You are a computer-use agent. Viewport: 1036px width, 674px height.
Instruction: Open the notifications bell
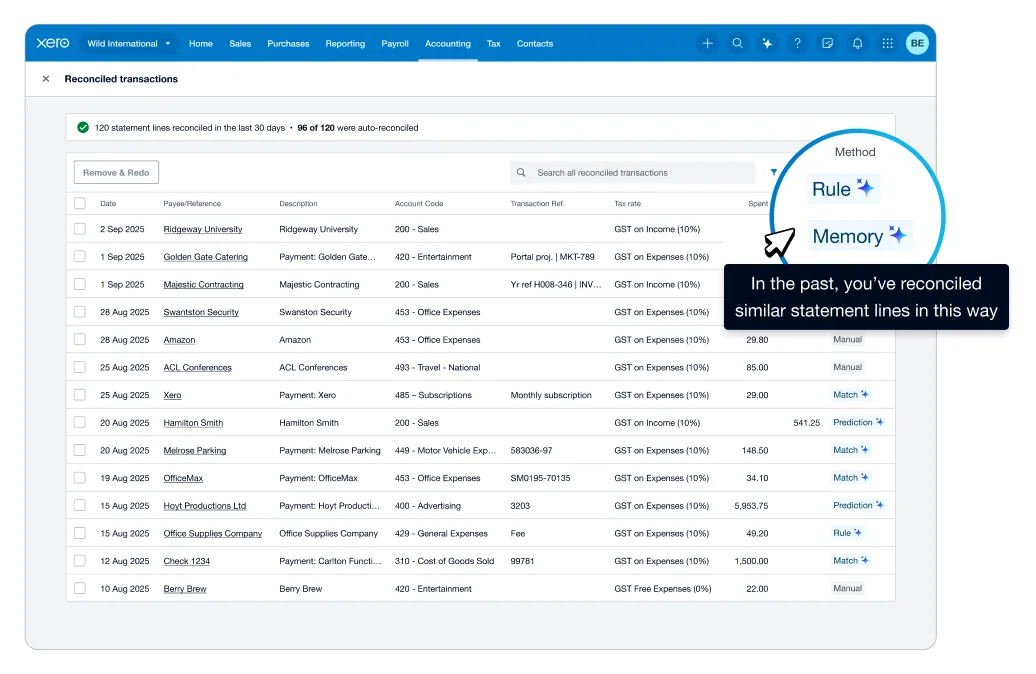858,43
